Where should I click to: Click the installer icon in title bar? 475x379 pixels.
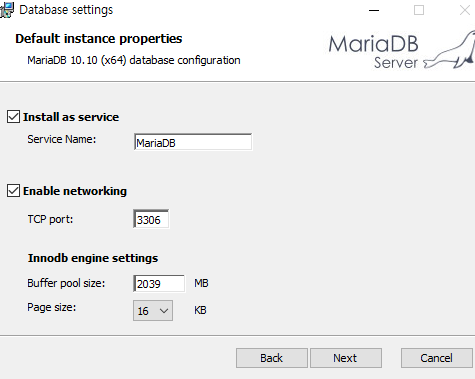click(x=7, y=10)
